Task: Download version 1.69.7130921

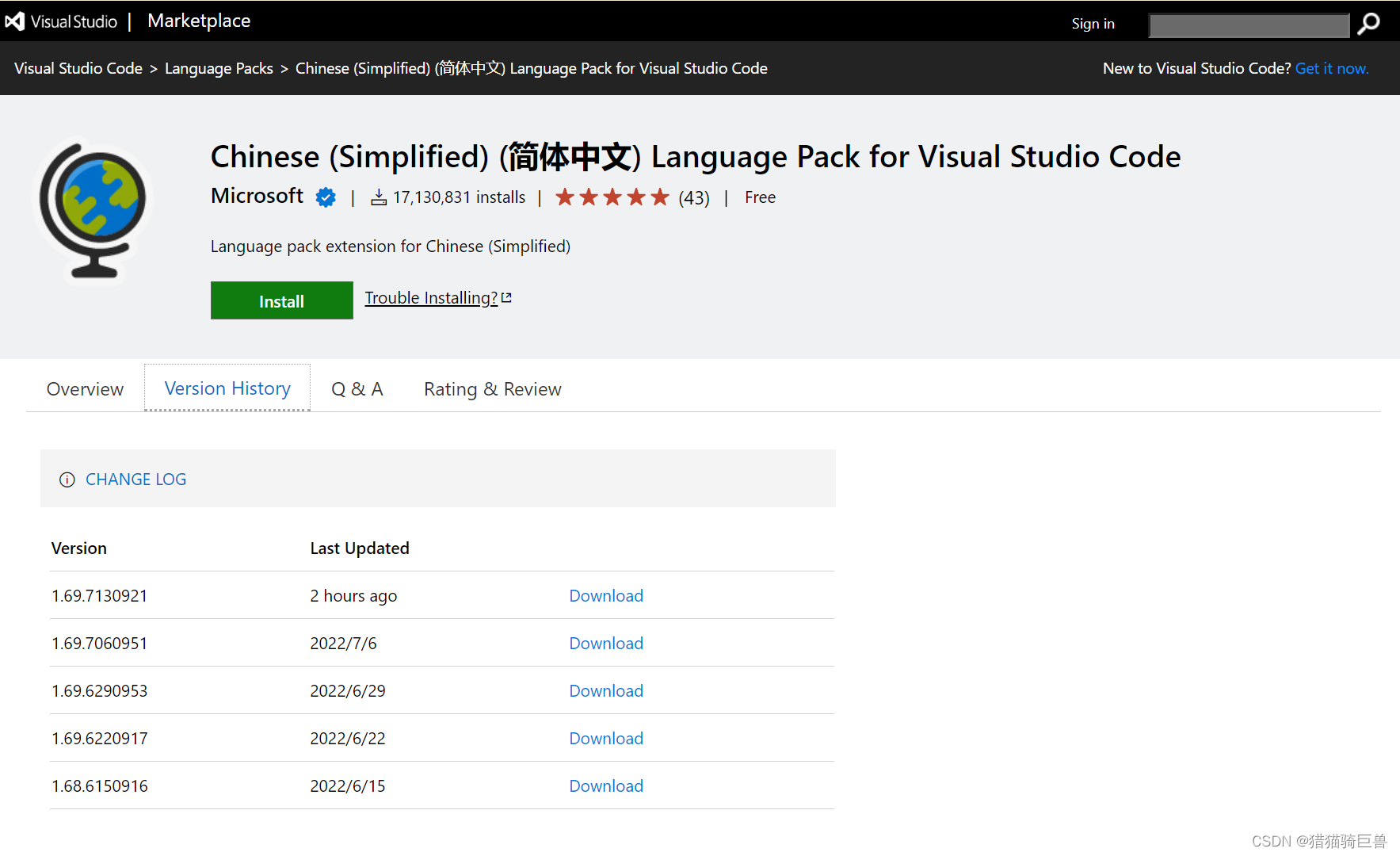Action: [x=605, y=596]
